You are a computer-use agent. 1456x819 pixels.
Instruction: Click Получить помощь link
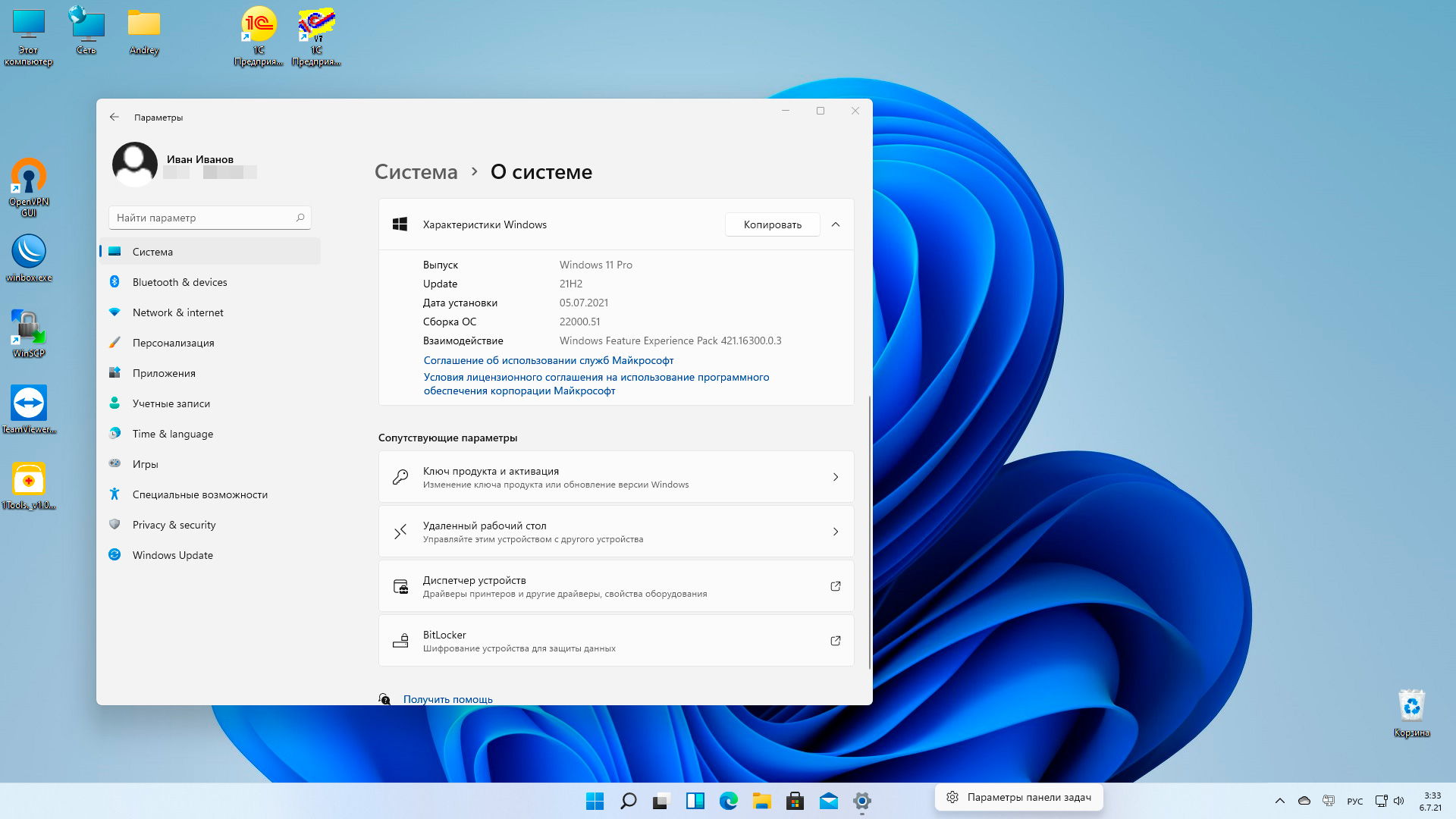pos(447,699)
